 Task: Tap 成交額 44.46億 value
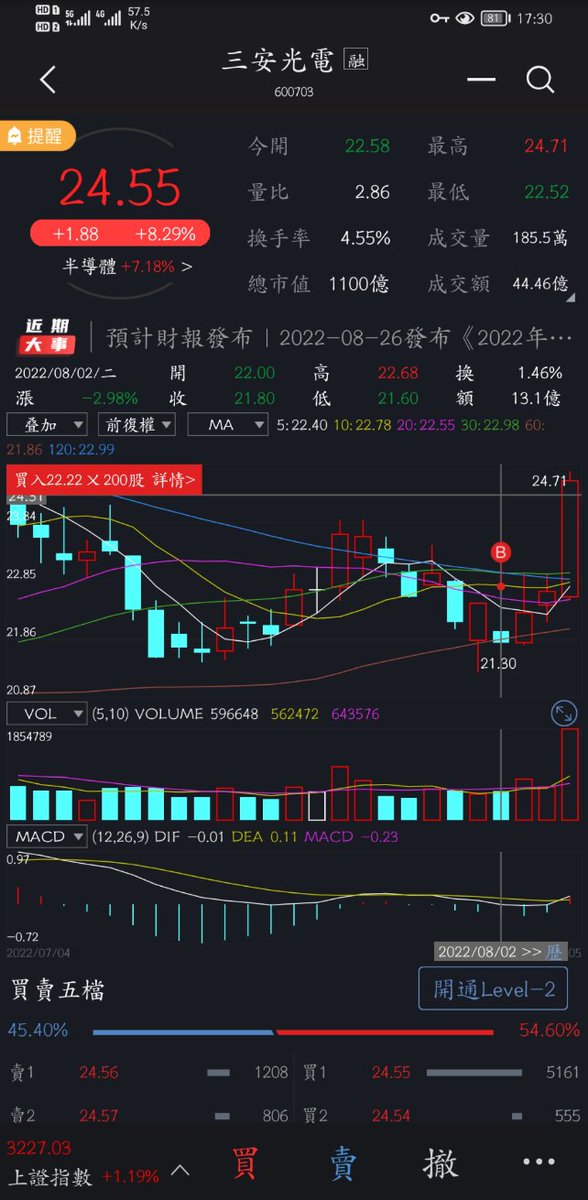[540, 284]
